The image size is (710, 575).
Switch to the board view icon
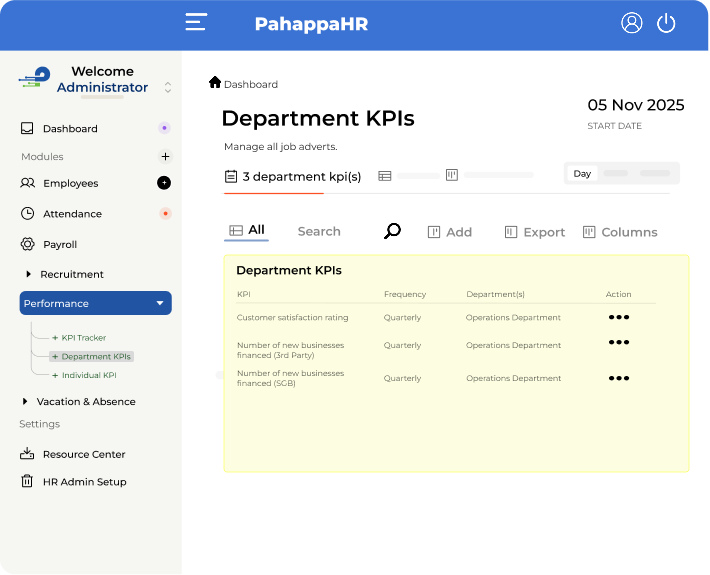click(x=452, y=176)
